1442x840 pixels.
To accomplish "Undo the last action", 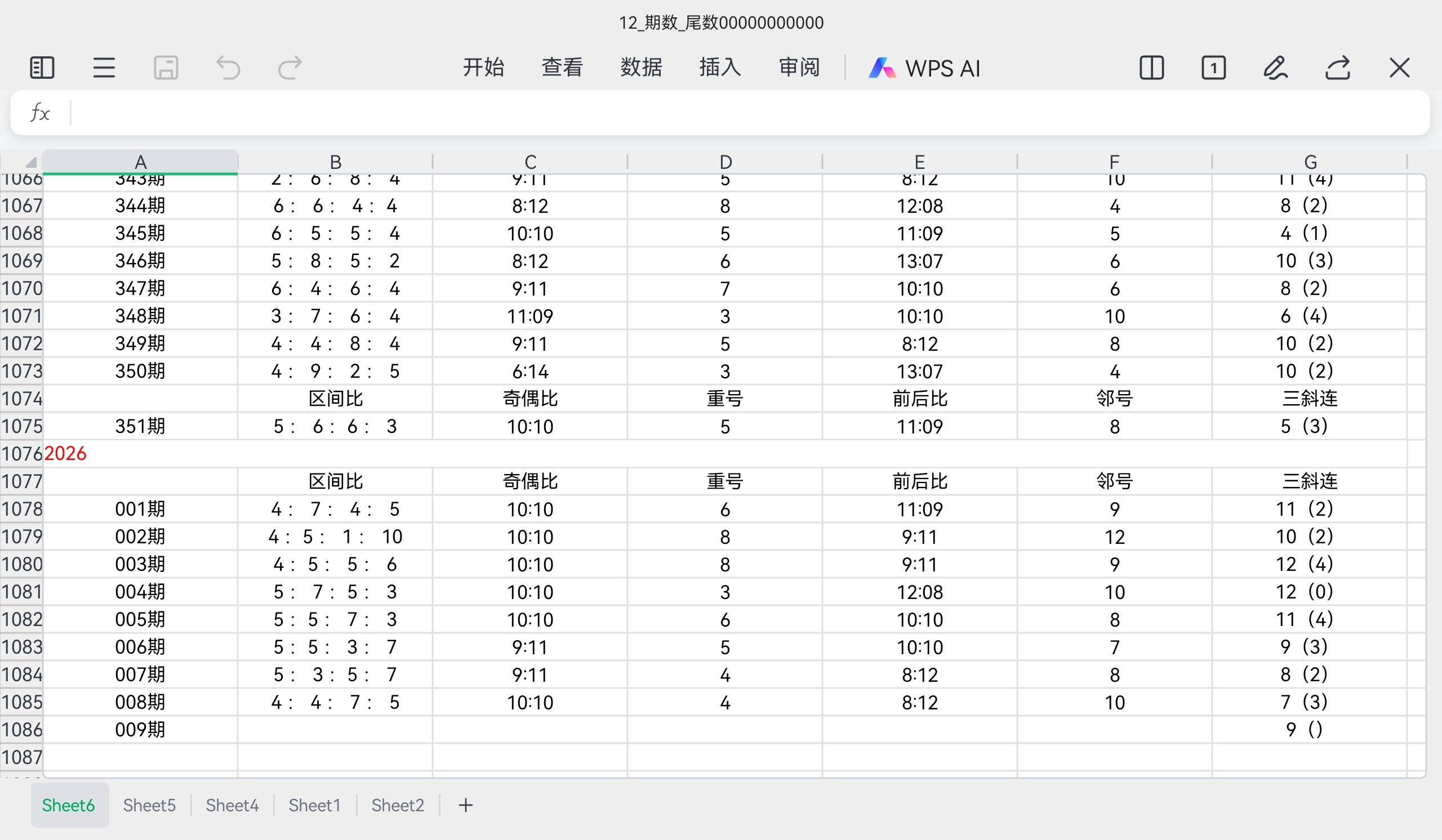I will pos(227,68).
